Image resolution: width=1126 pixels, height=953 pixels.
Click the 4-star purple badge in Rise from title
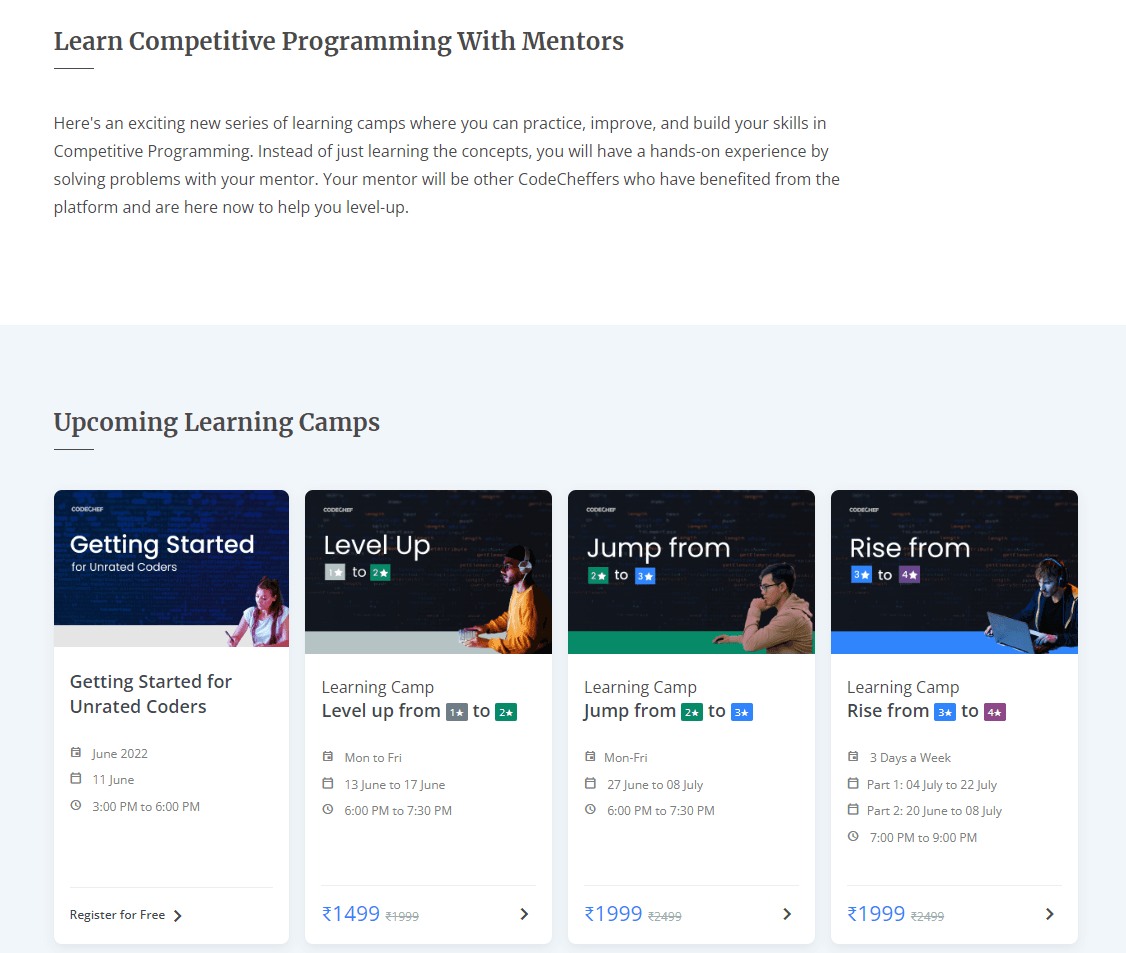click(995, 712)
